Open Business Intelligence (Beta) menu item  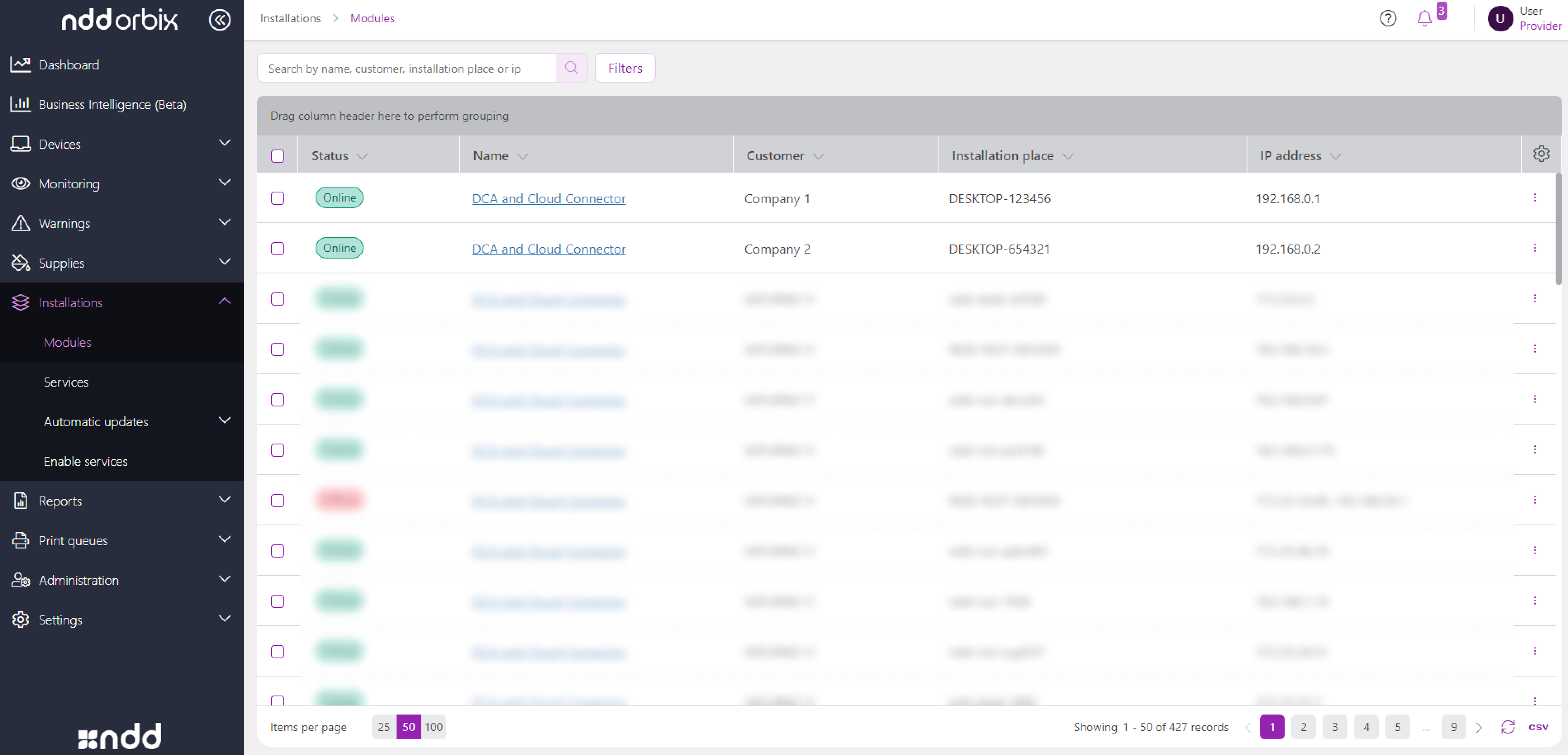(x=113, y=104)
